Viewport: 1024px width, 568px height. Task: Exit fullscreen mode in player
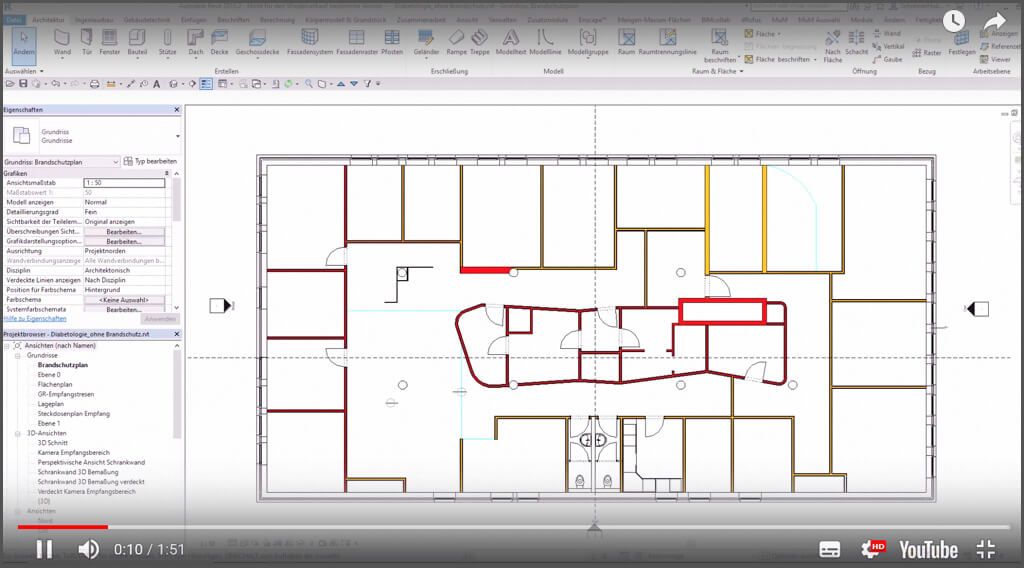(x=986, y=549)
